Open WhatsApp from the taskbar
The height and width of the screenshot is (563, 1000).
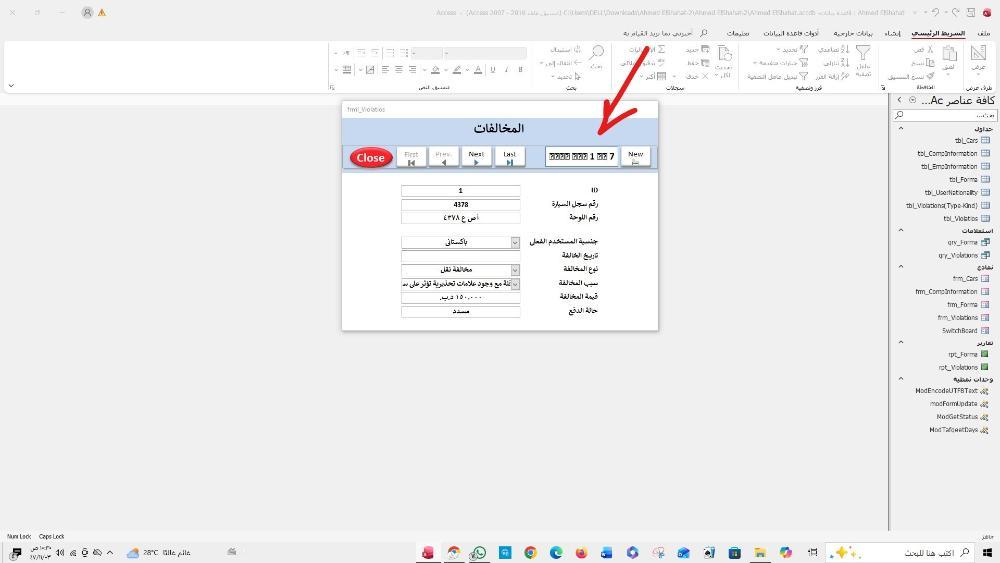pos(479,552)
